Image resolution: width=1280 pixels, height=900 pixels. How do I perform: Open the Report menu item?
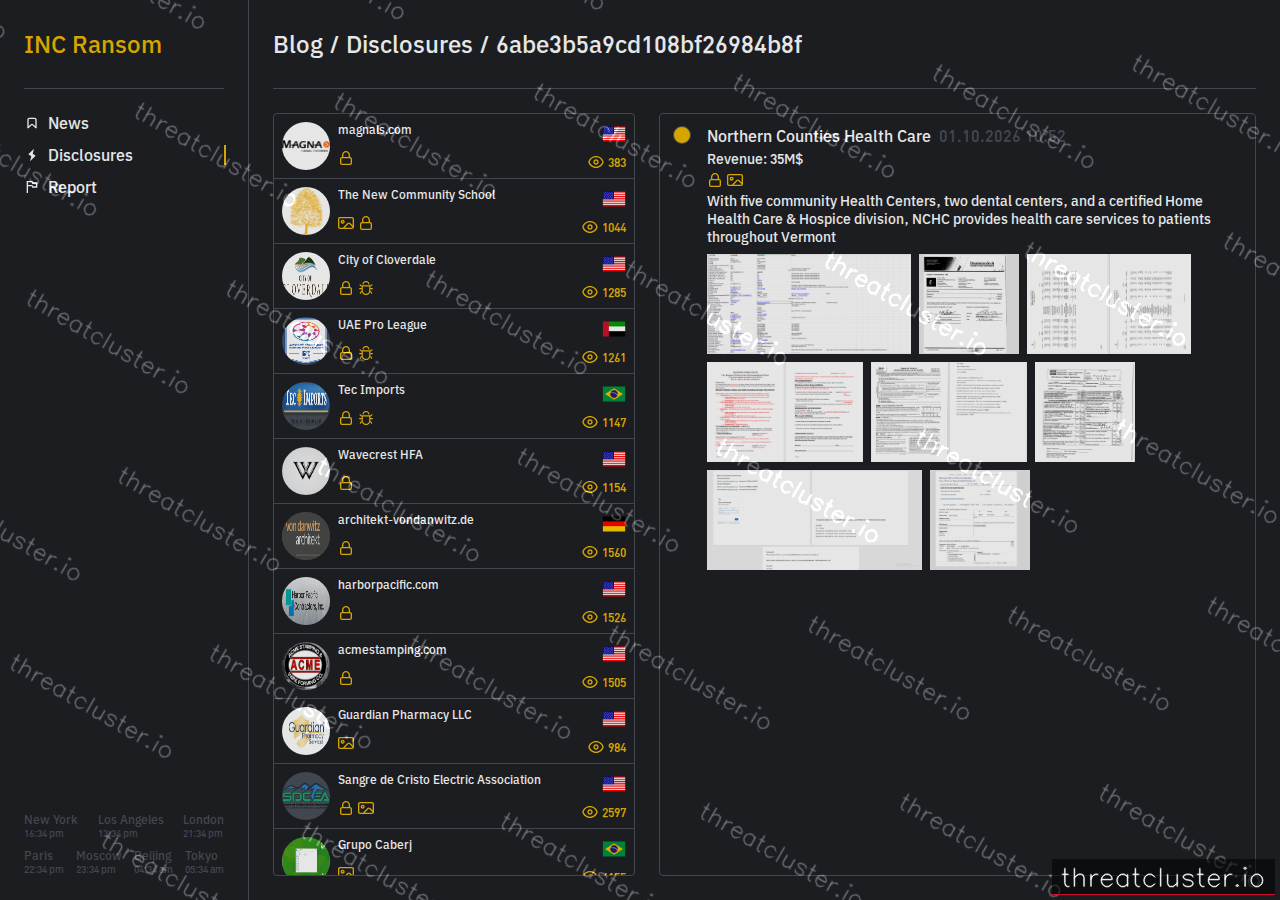pos(72,187)
